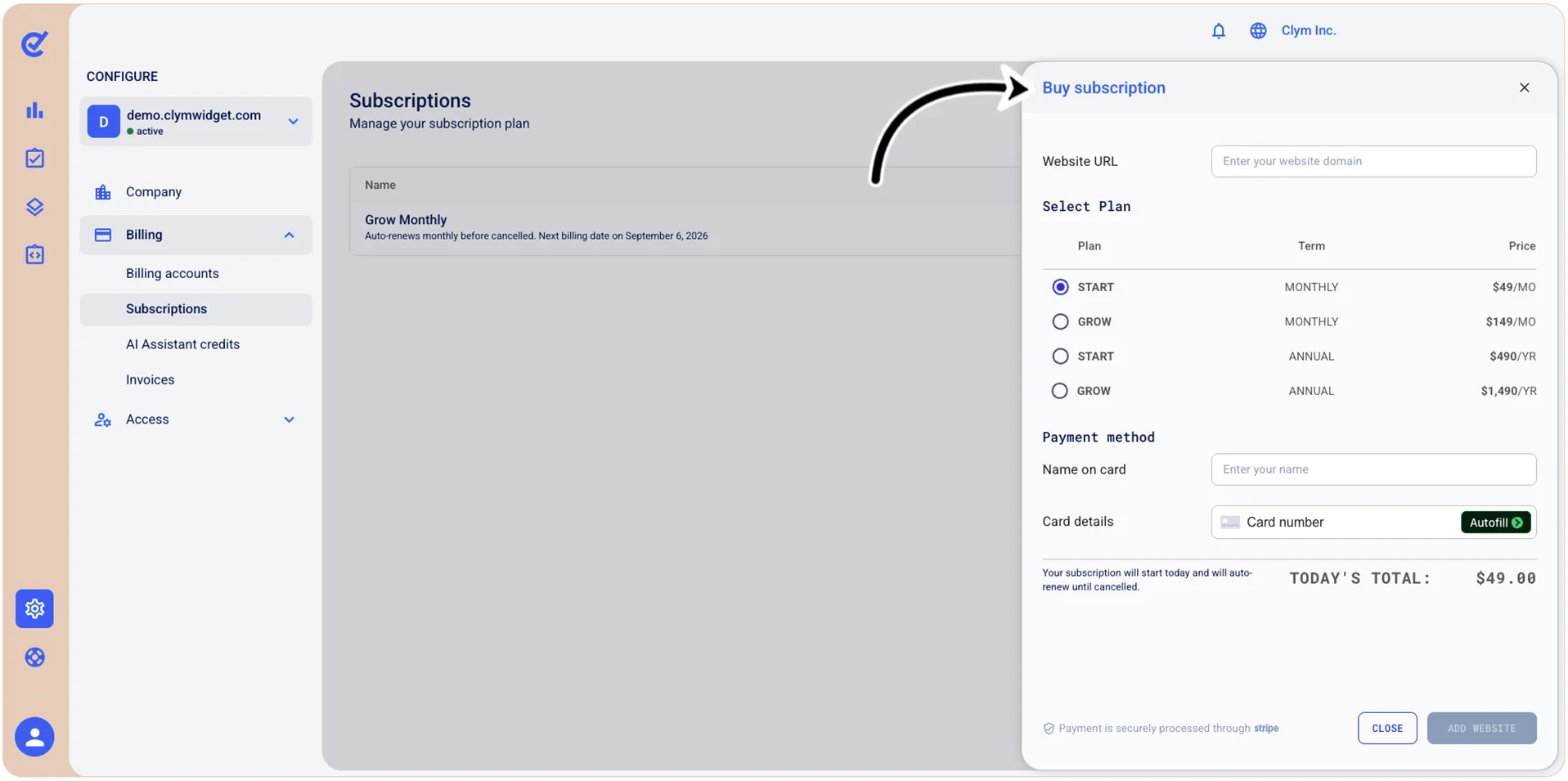Click the notifications bell icon
Viewport: 1568px width, 781px height.
pos(1218,31)
